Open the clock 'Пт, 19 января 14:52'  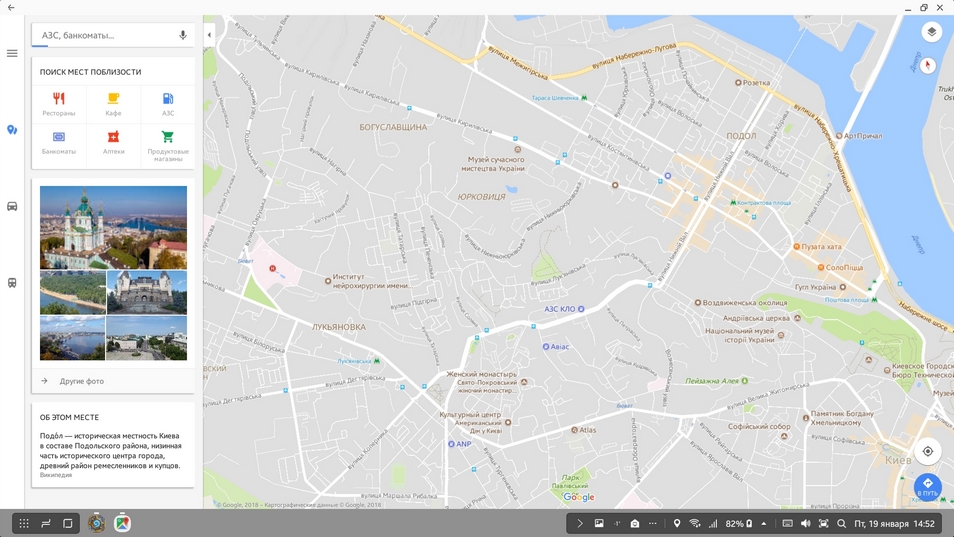point(894,524)
